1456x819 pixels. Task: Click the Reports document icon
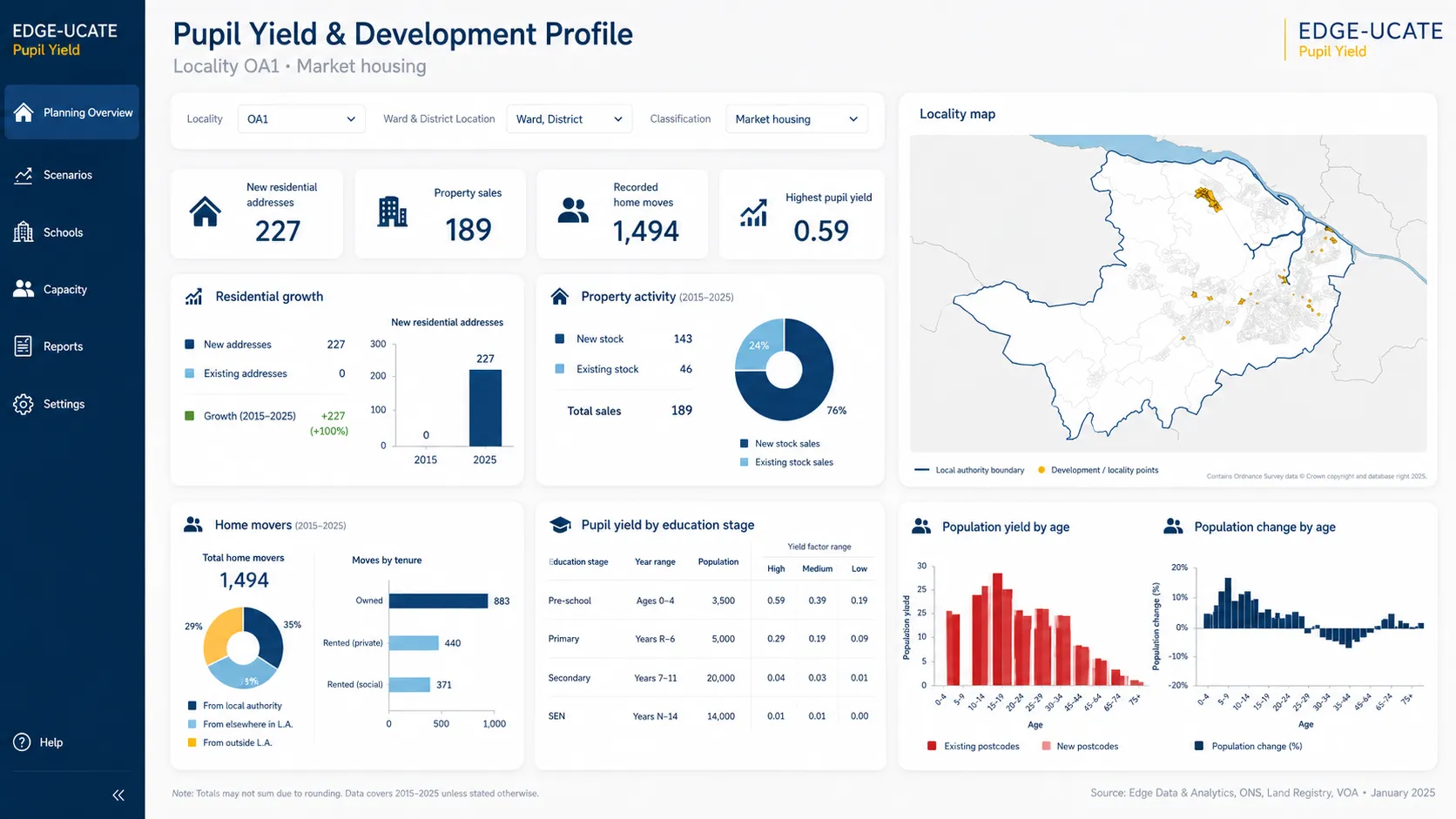point(24,346)
